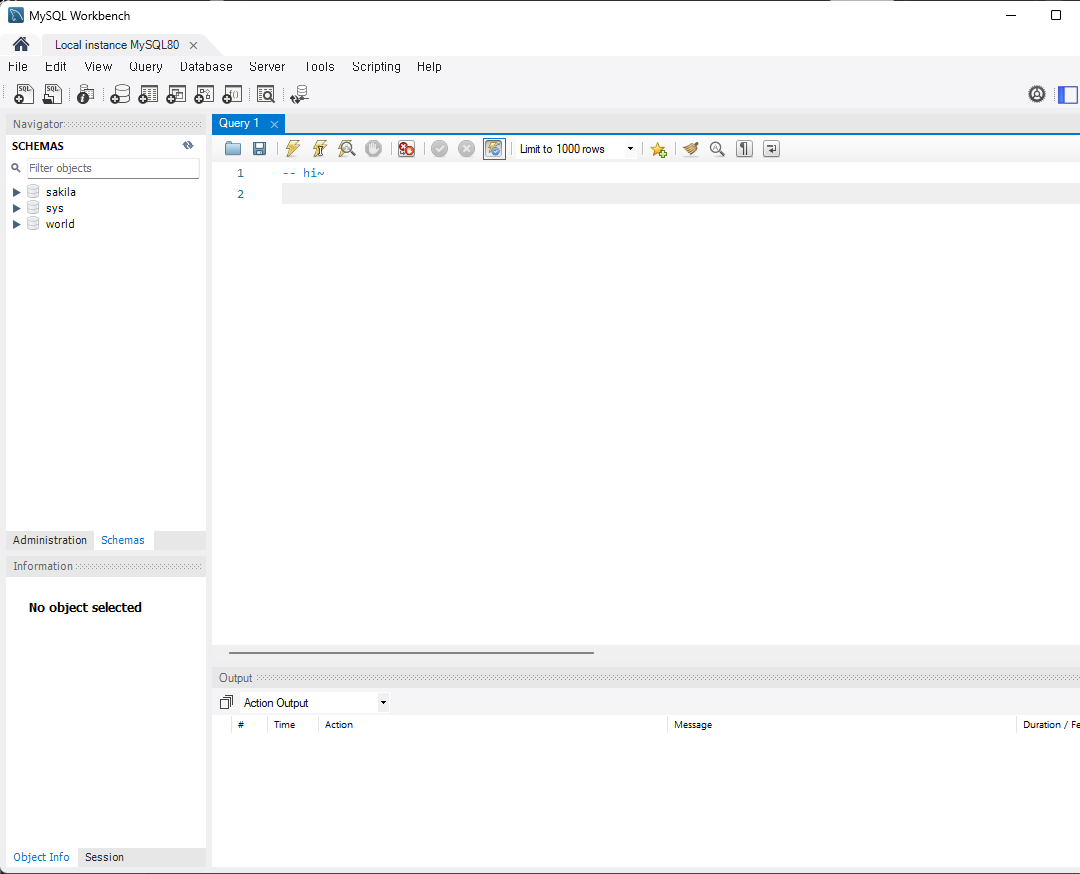
Task: Select the sys schema name
Action: pyautogui.click(x=54, y=208)
